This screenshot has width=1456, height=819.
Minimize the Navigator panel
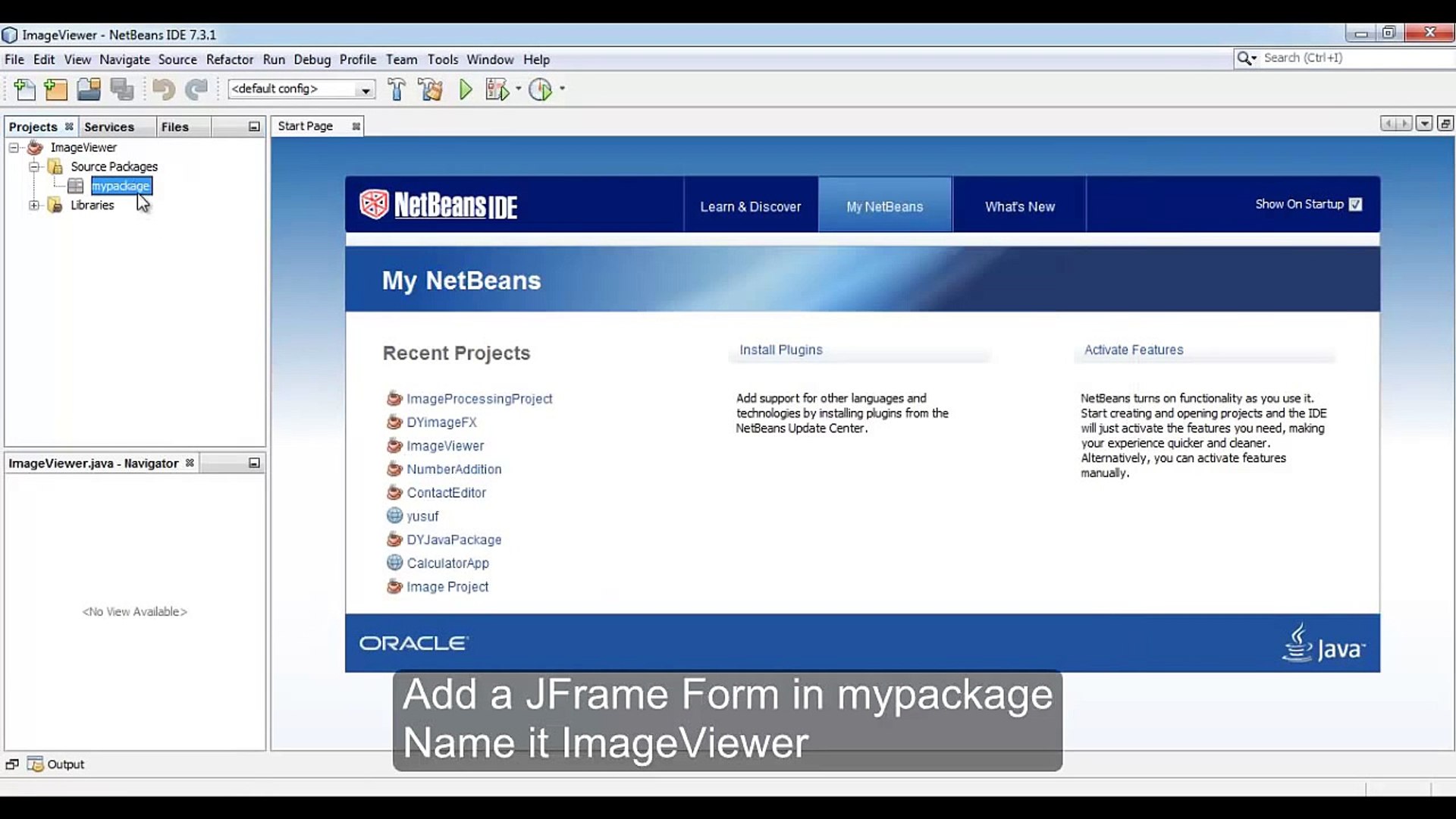pyautogui.click(x=254, y=463)
